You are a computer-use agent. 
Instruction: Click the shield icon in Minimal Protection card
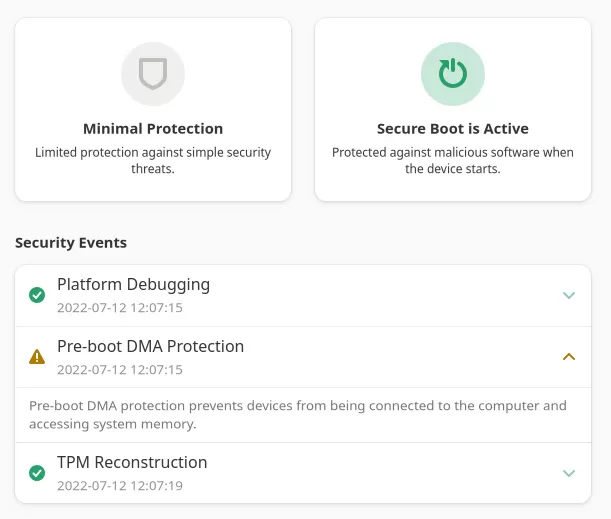153,74
